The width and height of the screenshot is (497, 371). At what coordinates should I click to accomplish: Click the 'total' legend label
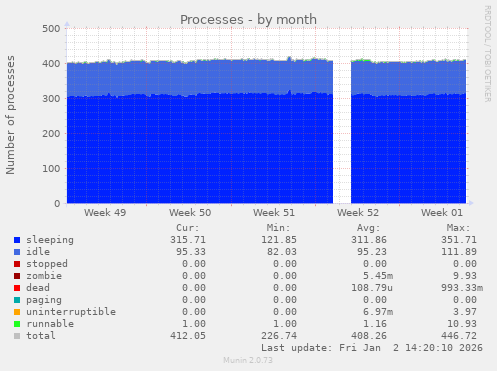[41, 336]
